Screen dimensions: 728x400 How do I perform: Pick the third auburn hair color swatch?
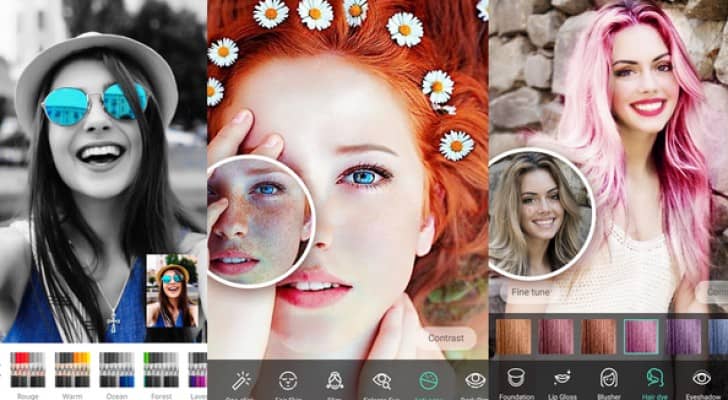pos(598,337)
